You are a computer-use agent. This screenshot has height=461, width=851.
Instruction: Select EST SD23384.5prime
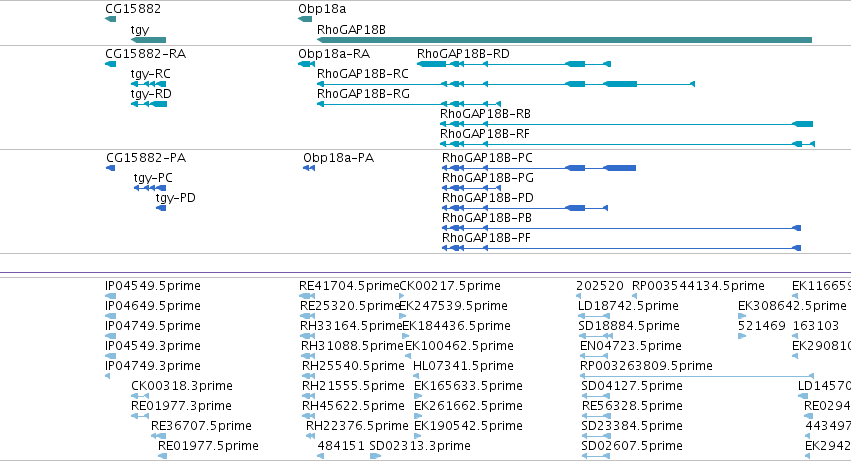(x=632, y=426)
